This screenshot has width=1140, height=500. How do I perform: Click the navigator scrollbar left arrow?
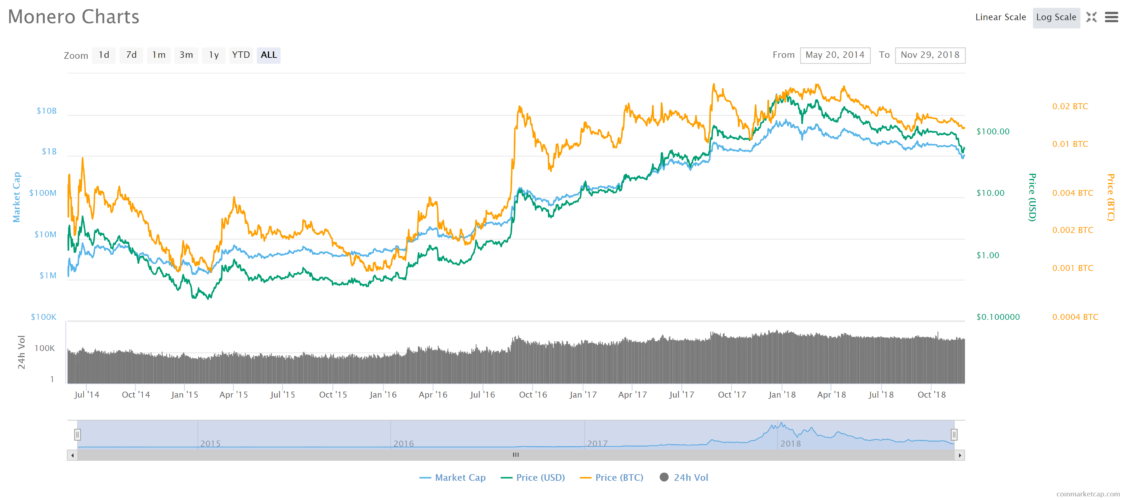click(71, 455)
